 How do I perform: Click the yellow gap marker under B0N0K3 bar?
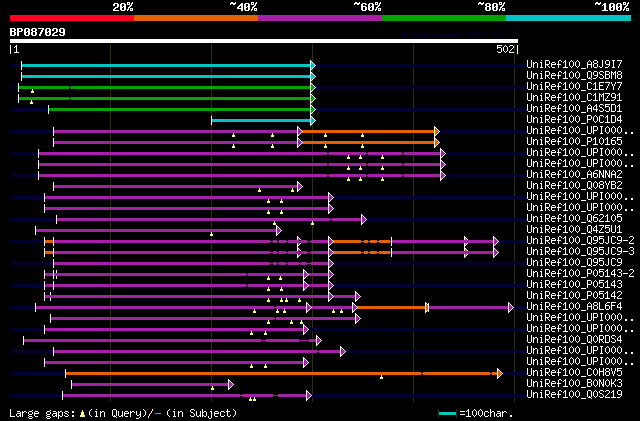(x=212, y=388)
